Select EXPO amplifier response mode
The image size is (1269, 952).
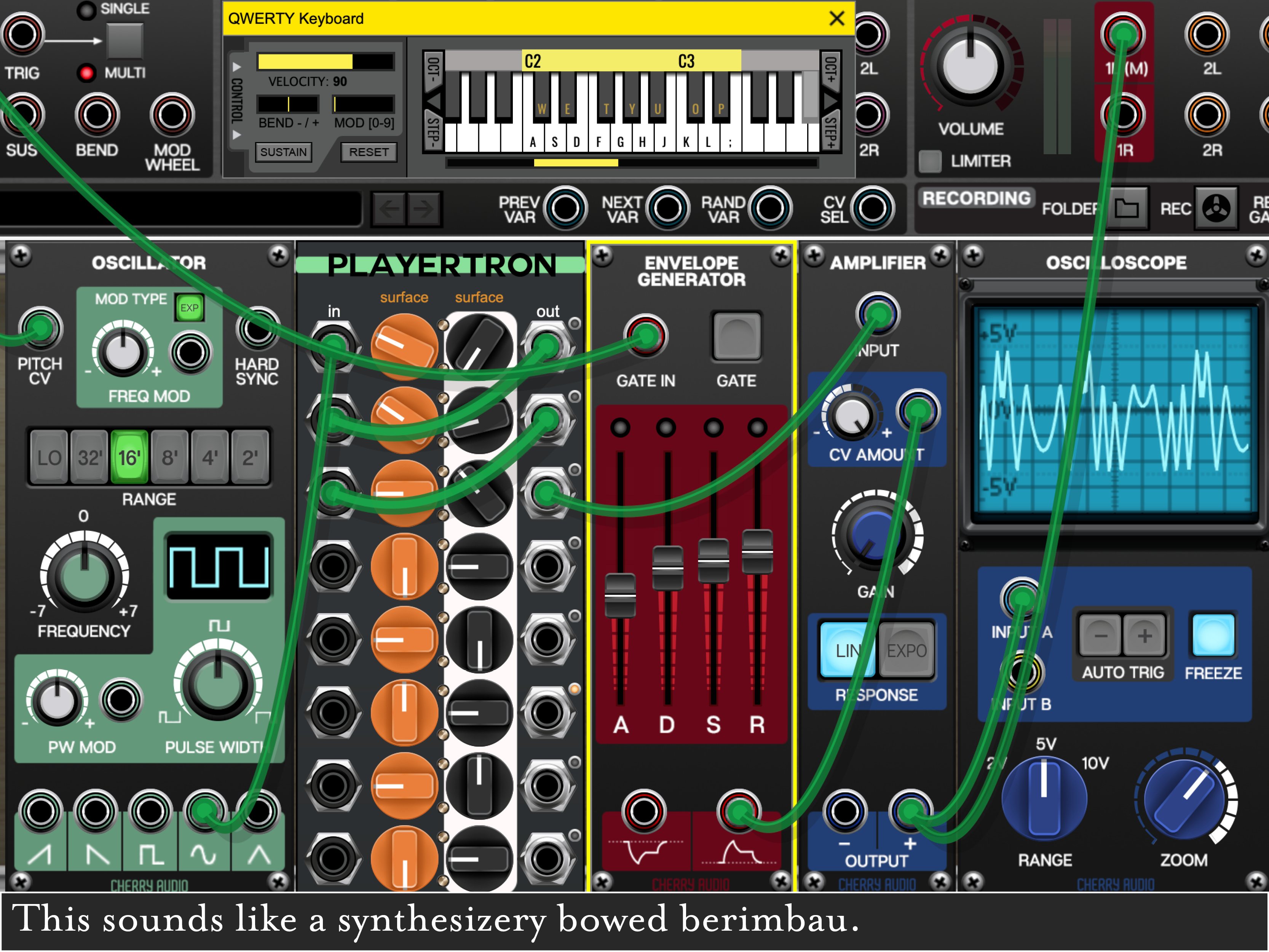(907, 651)
